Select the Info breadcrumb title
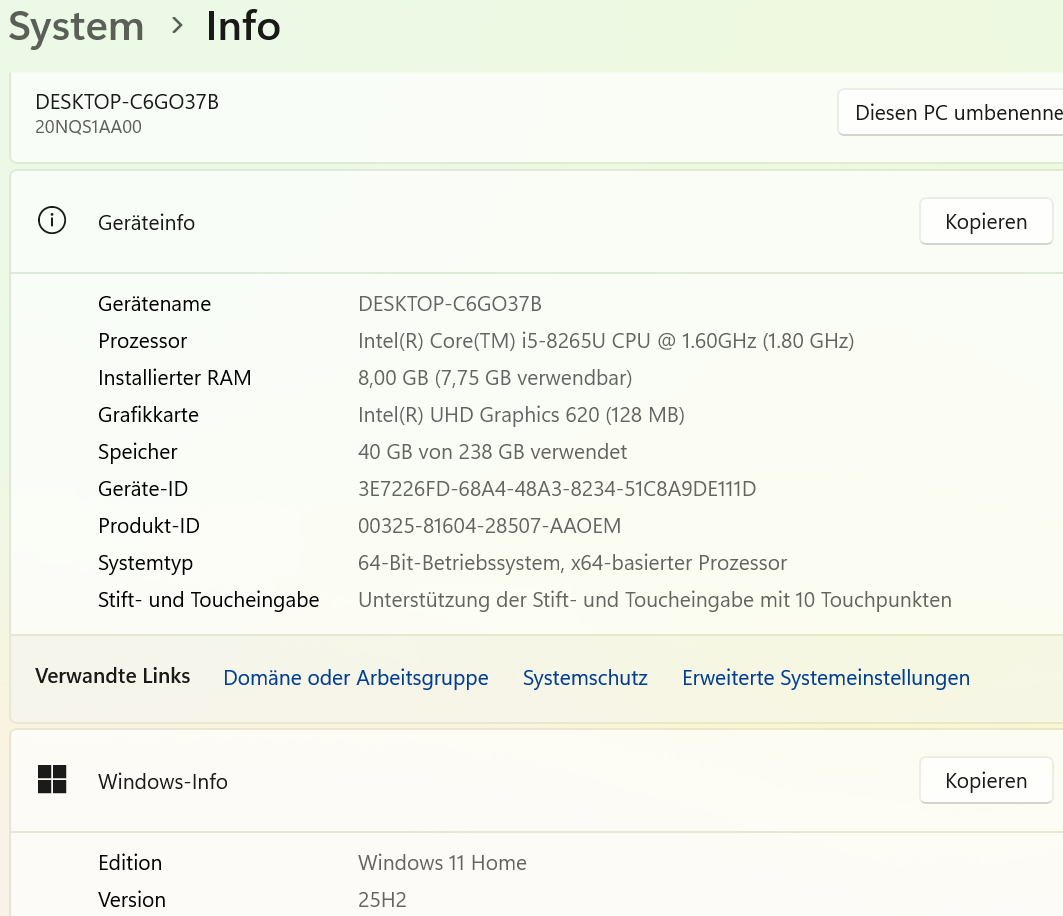The height and width of the screenshot is (916, 1063). [243, 27]
